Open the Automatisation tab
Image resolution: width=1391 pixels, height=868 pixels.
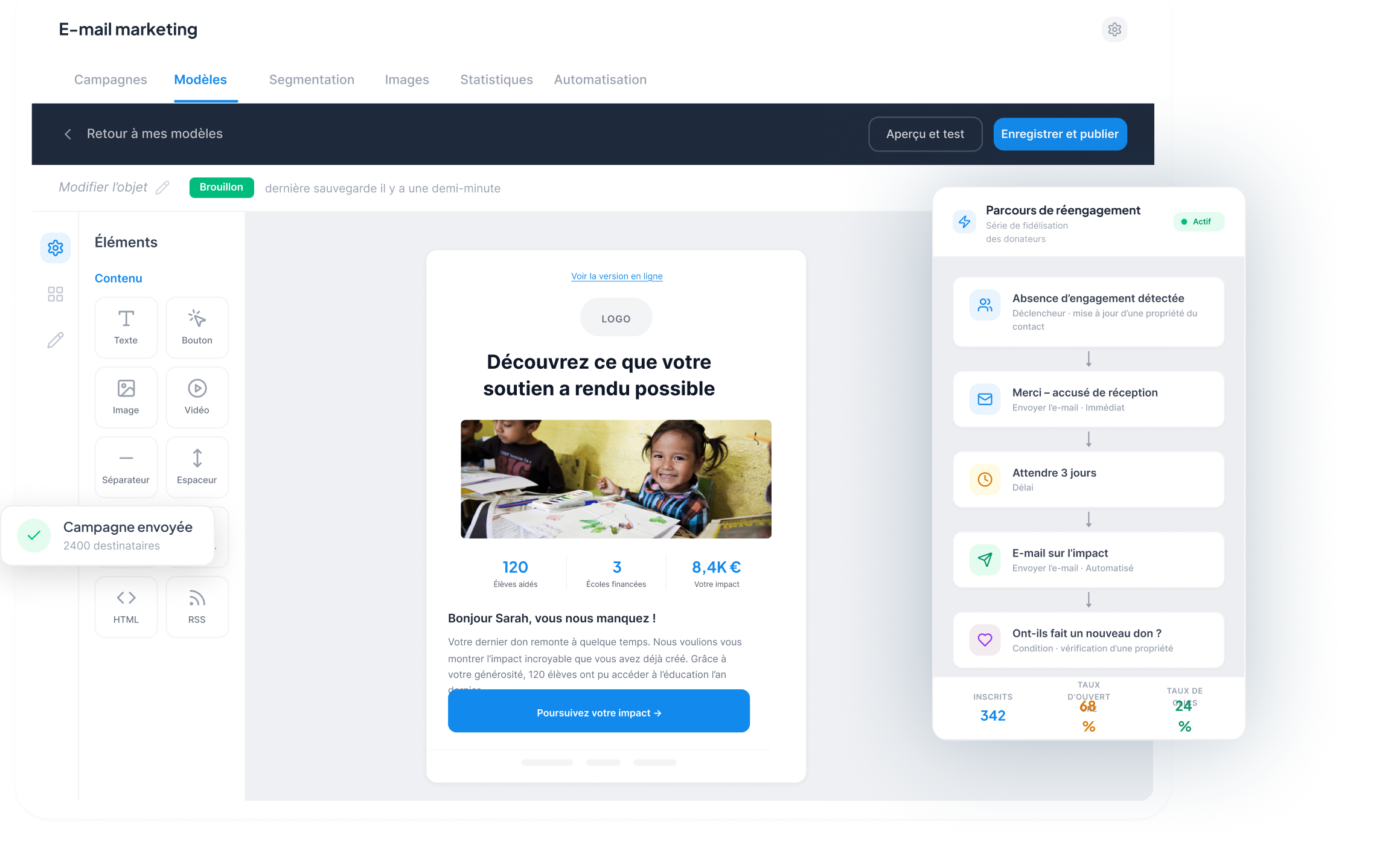click(x=600, y=80)
